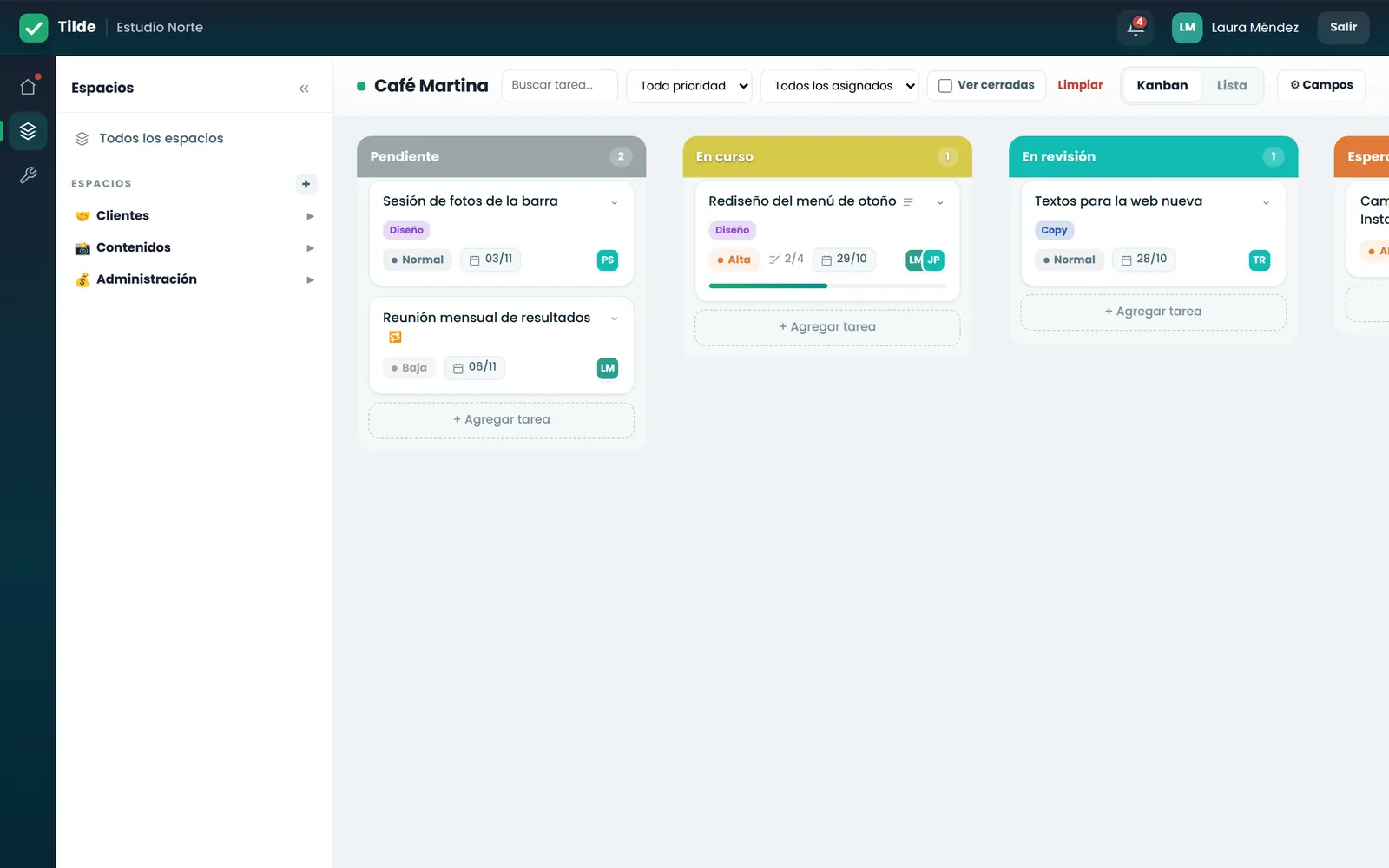Expand the Clientes space arrow
The height and width of the screenshot is (868, 1389).
(310, 216)
